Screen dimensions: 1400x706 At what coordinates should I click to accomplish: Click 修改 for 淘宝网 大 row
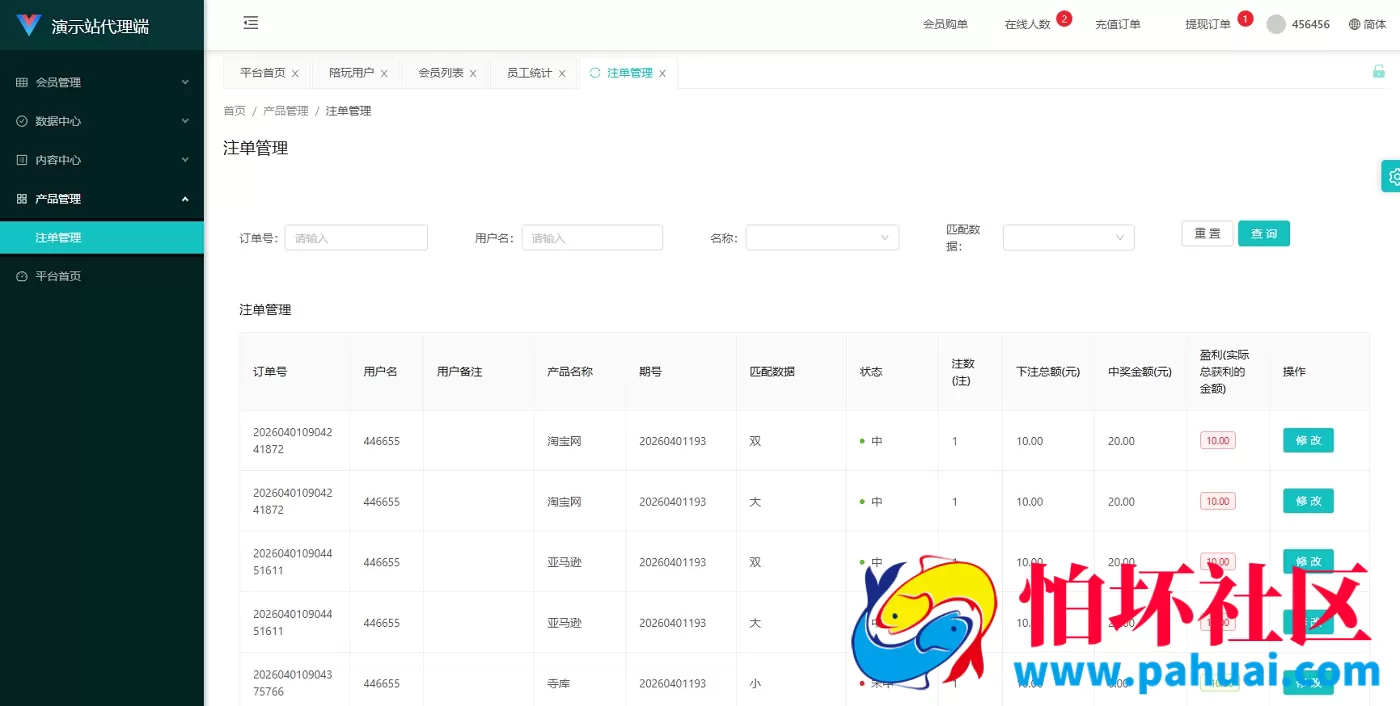tap(1308, 501)
